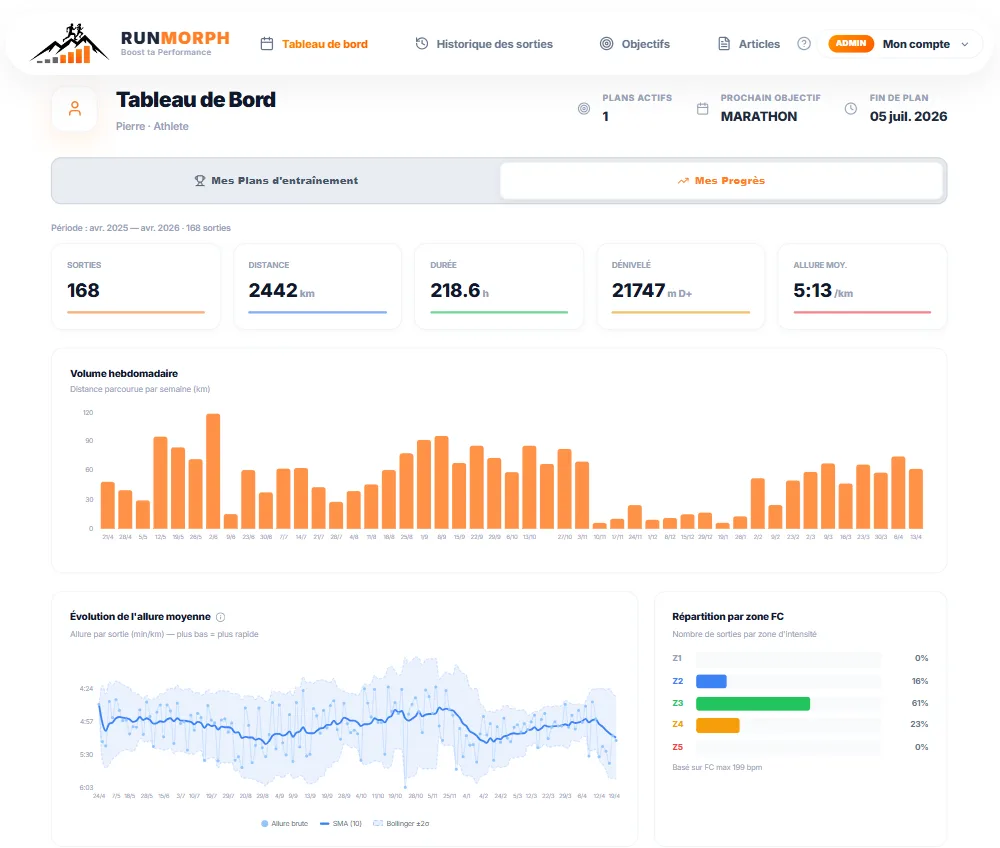
Task: Click the green Z3 heart-rate zone bar
Action: point(752,703)
